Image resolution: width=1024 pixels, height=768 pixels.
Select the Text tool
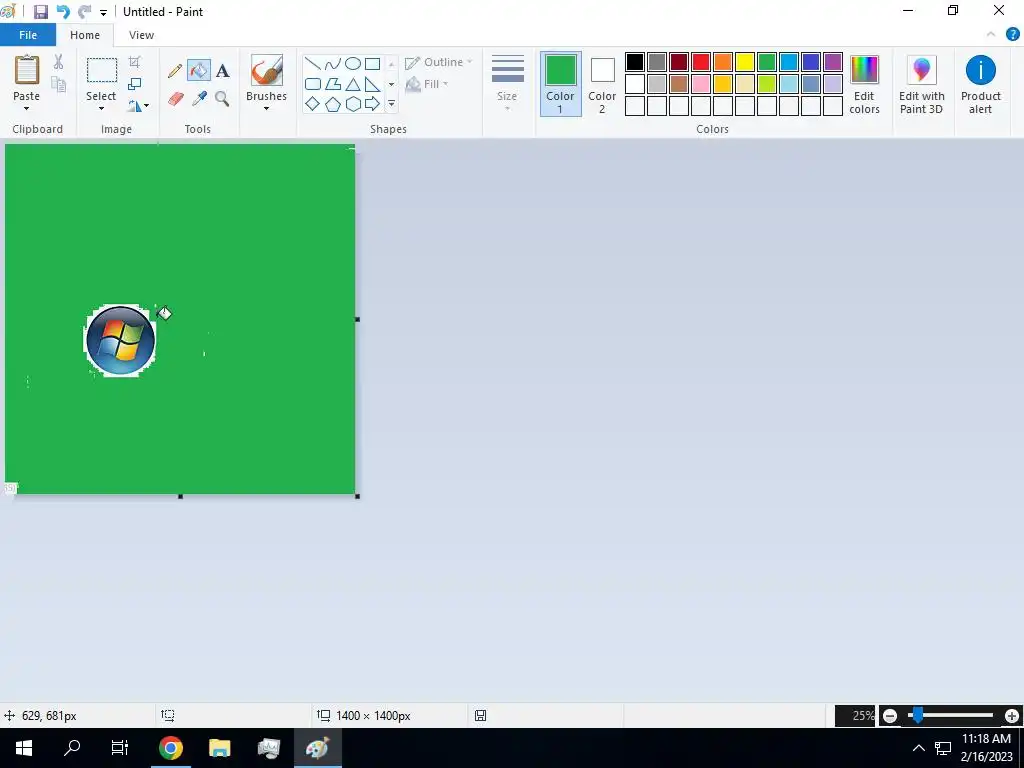pyautogui.click(x=223, y=71)
